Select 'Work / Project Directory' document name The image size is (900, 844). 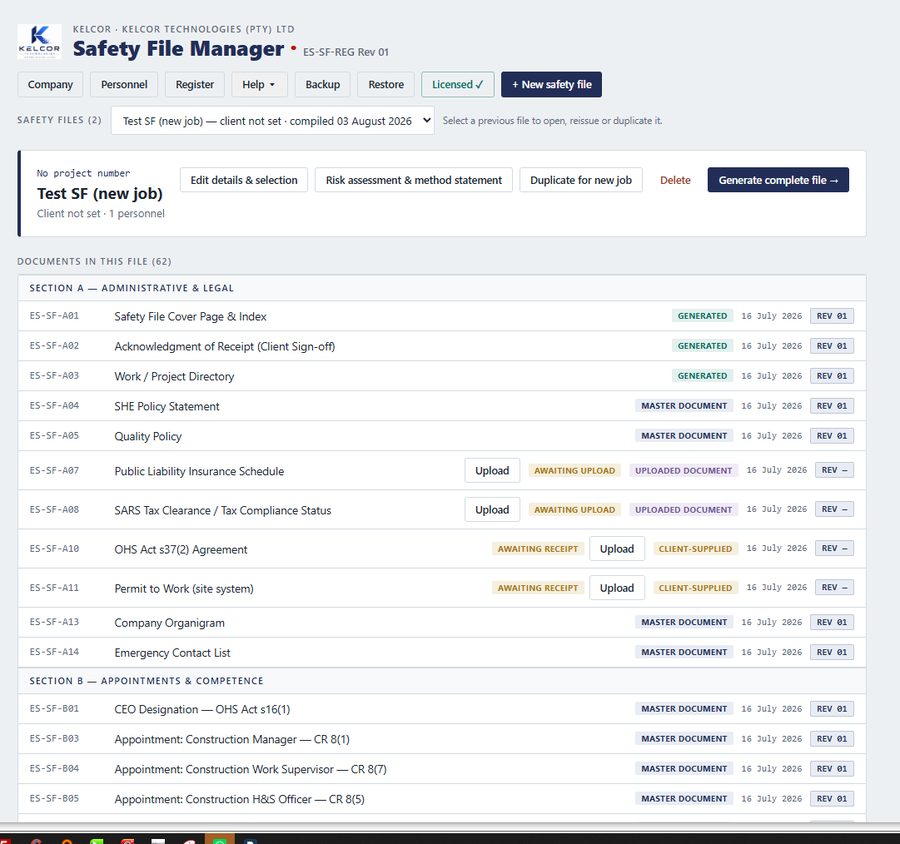coord(174,376)
